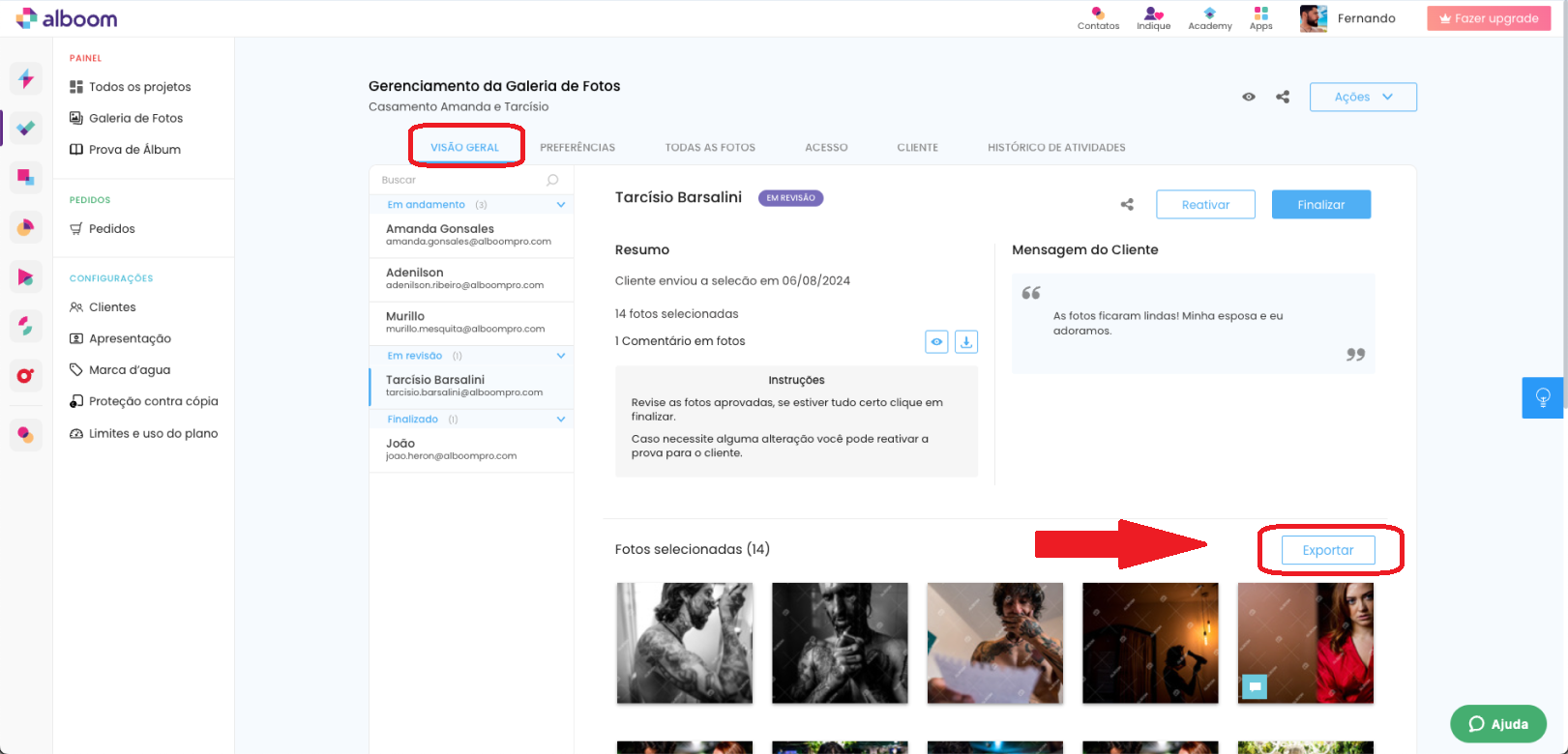Select client João
Image resolution: width=1568 pixels, height=754 pixels.
tap(471, 449)
